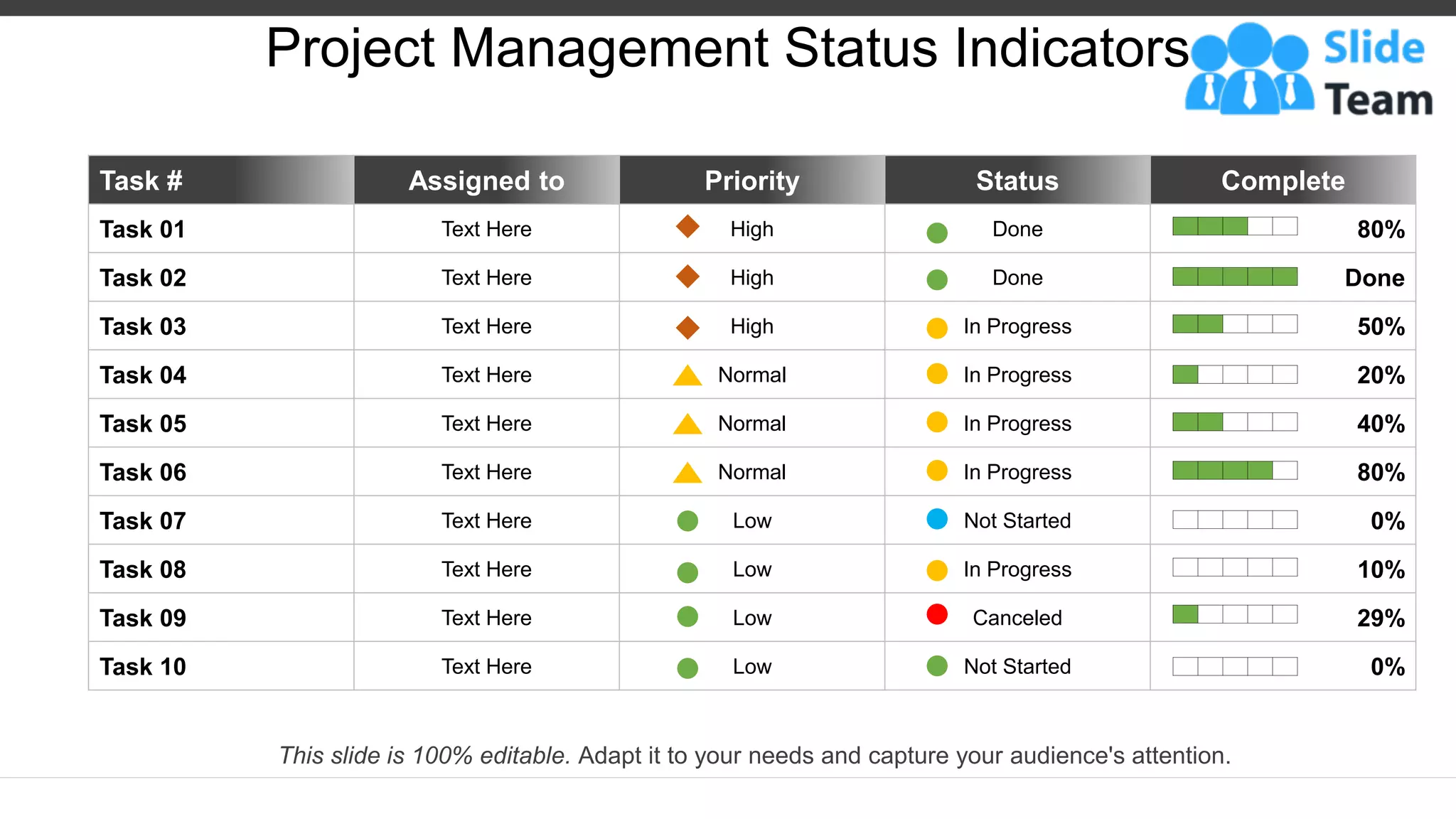The height and width of the screenshot is (819, 1456).
Task: Select the Task 05 row label
Action: (x=143, y=424)
